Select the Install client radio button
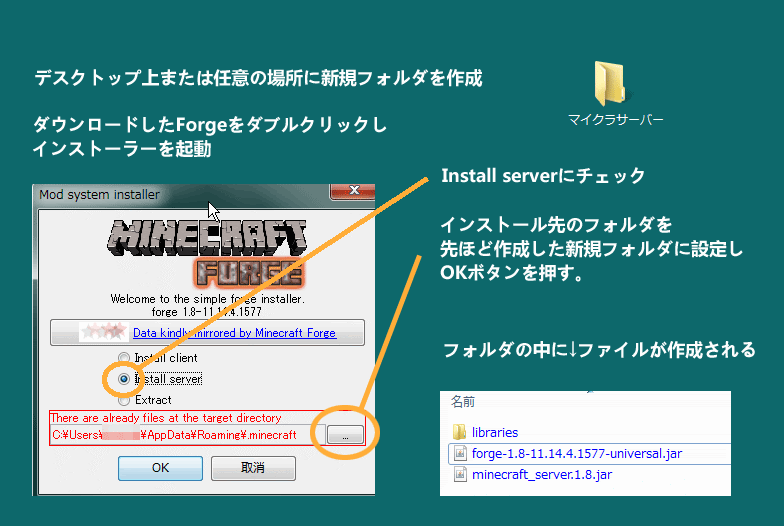 [124, 358]
